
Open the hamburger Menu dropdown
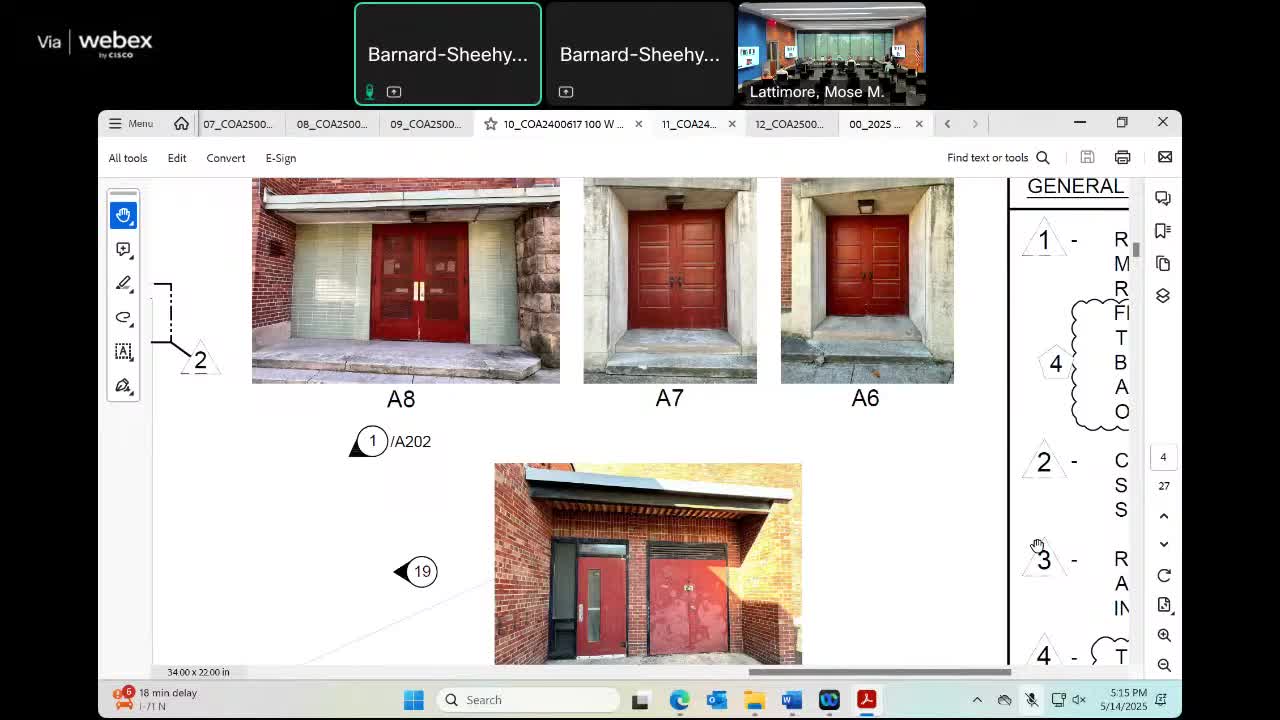click(x=130, y=124)
